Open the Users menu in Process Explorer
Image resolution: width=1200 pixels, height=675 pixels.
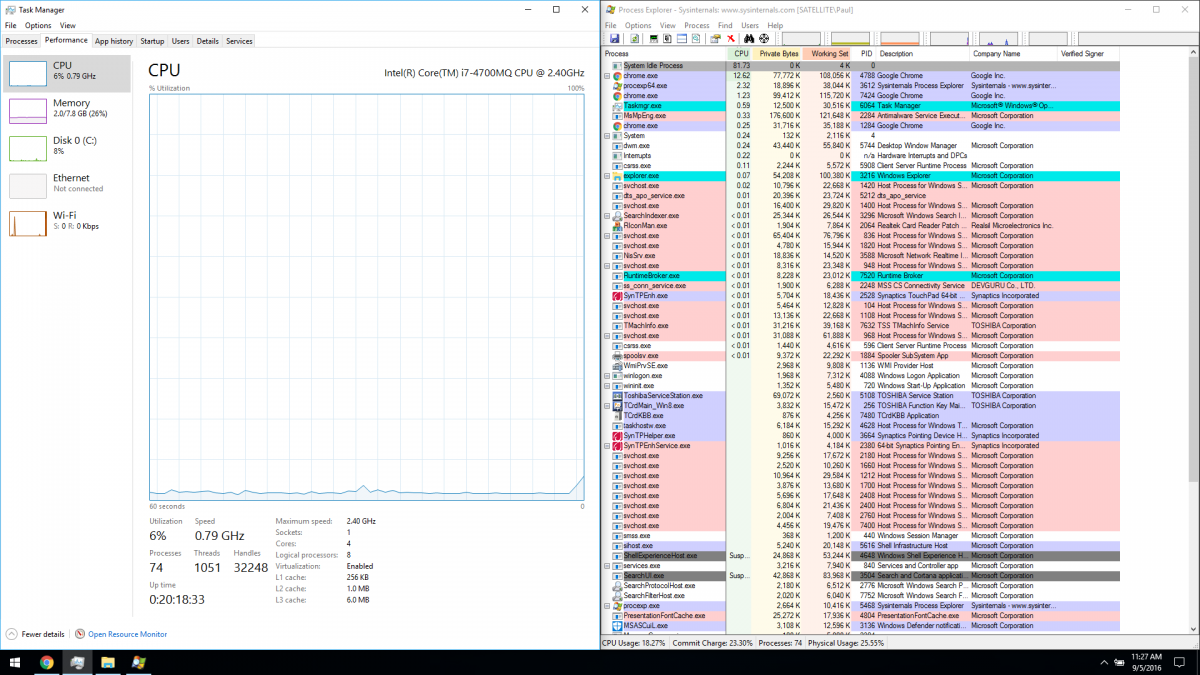coord(750,25)
